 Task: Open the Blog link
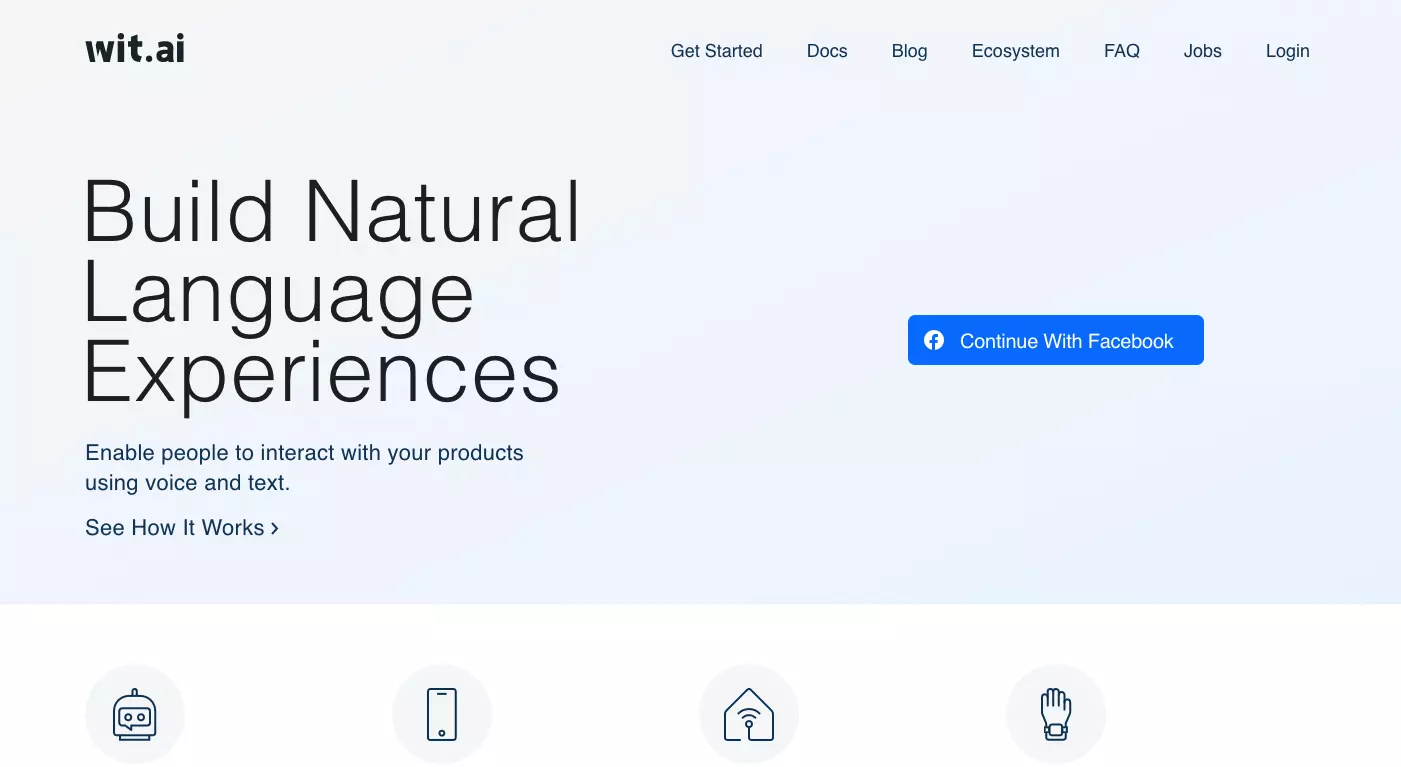tap(909, 51)
